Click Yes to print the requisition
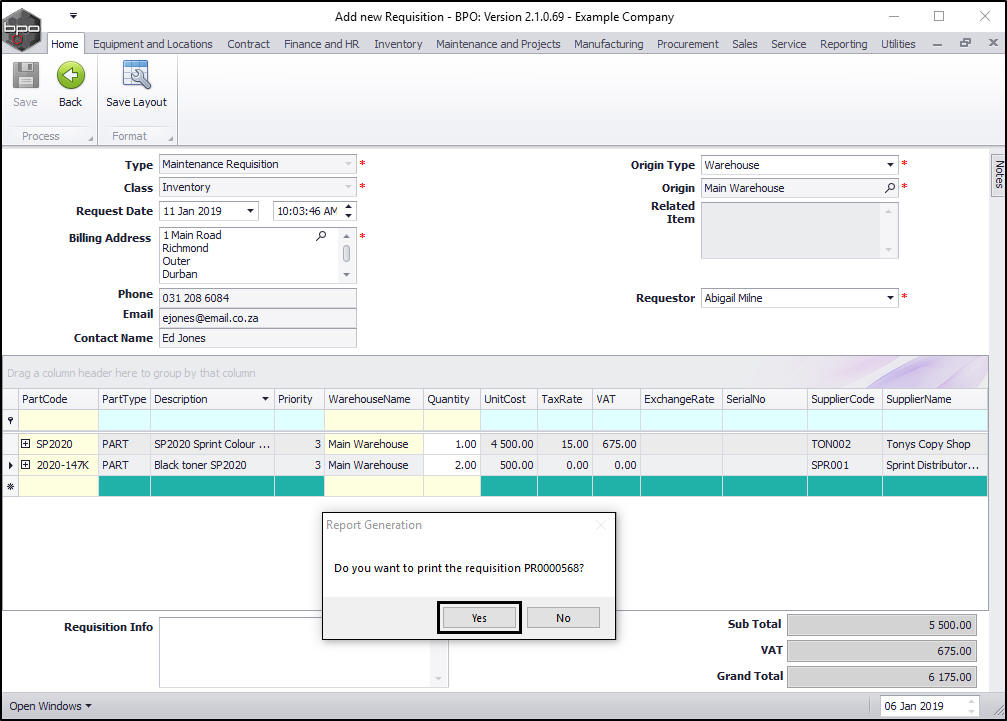Screen dimensions: 1007x721 [x=479, y=618]
